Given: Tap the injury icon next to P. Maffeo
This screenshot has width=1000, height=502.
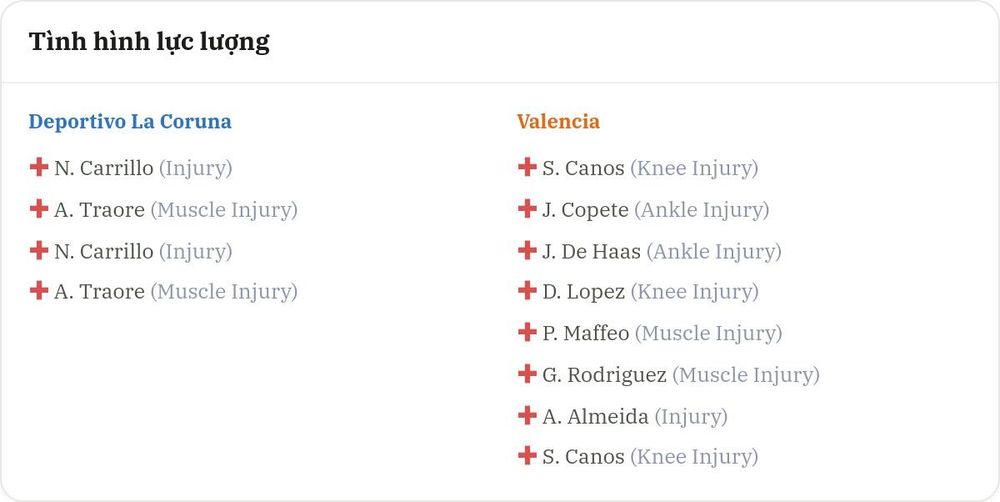Looking at the screenshot, I should click(x=527, y=332).
